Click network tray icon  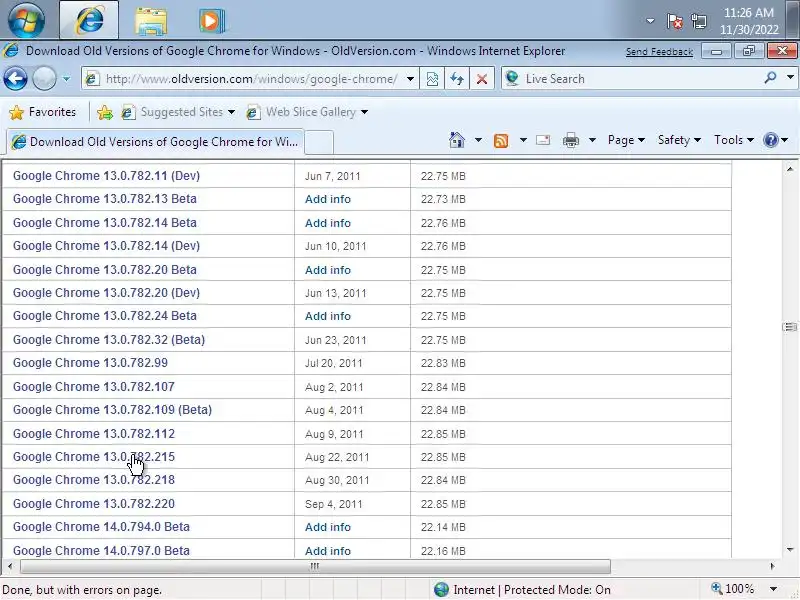tap(698, 21)
